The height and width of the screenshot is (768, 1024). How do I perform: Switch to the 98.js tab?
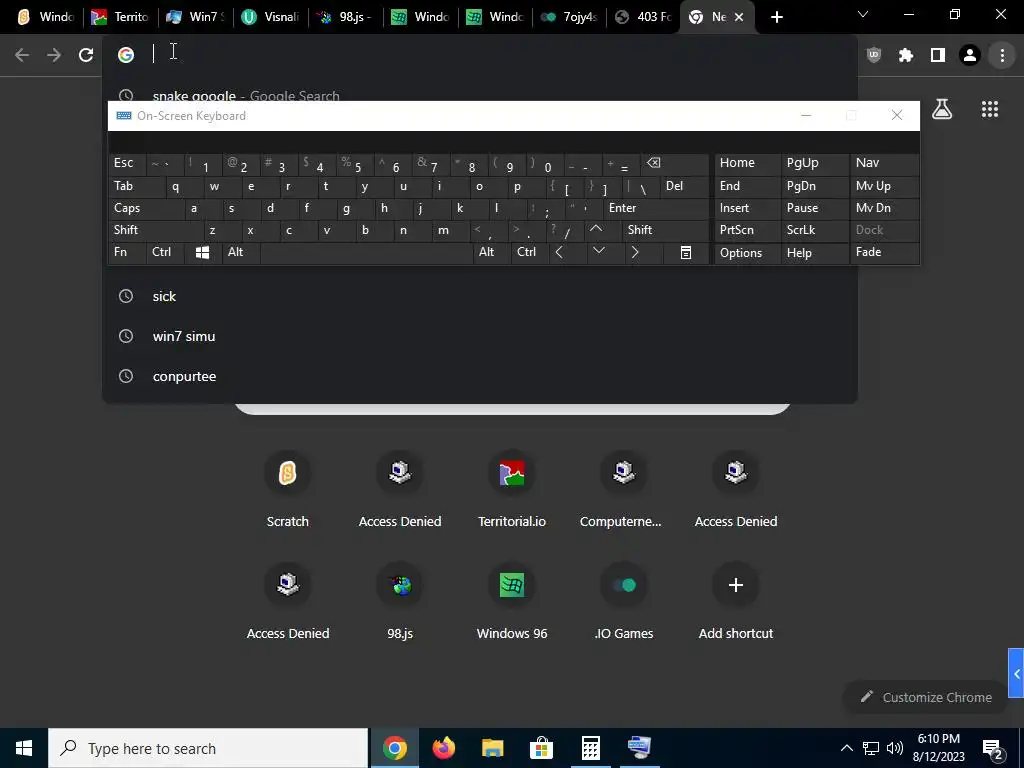point(345,17)
